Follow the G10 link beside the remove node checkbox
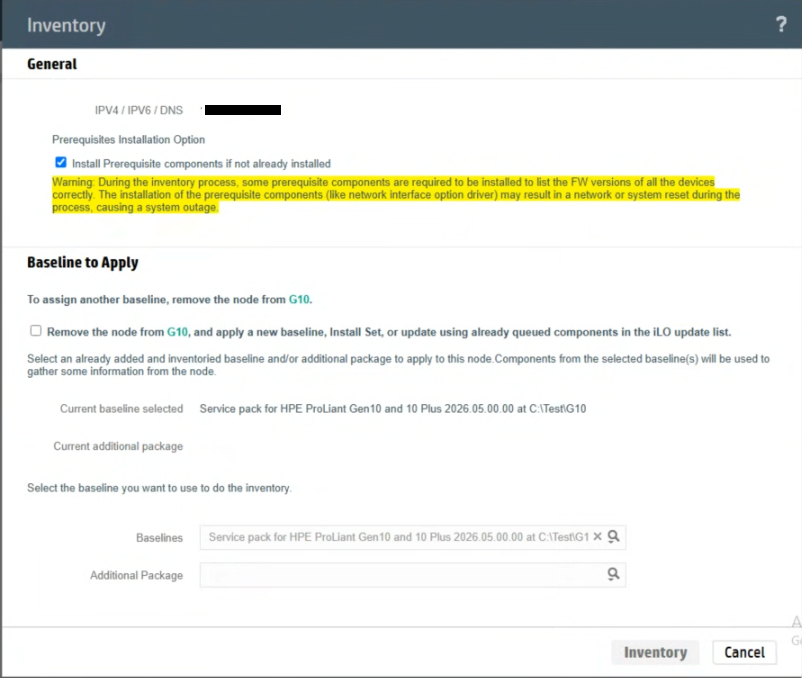This screenshot has width=802, height=678. pyautogui.click(x=177, y=332)
